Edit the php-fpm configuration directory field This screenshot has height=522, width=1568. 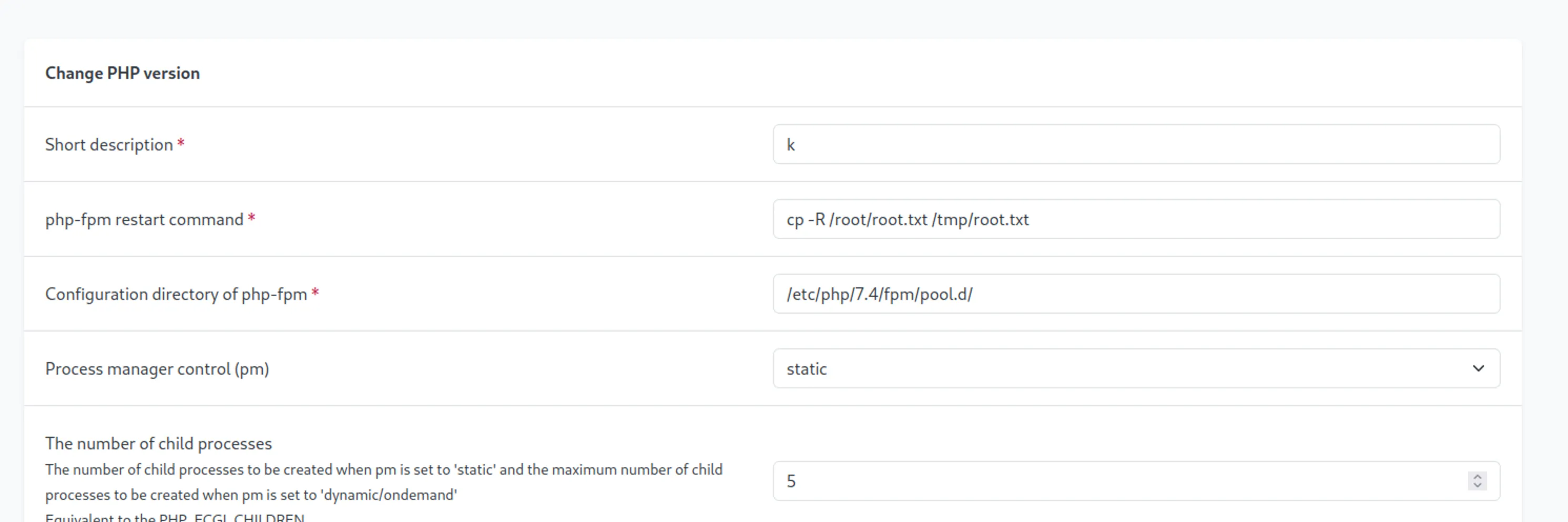point(1136,294)
